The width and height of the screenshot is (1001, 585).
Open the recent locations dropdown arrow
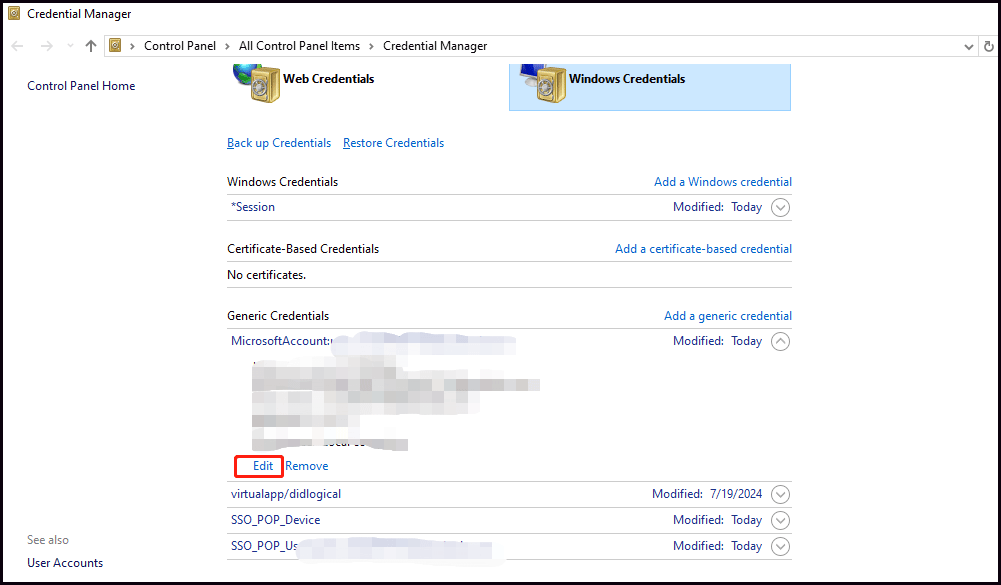70,46
